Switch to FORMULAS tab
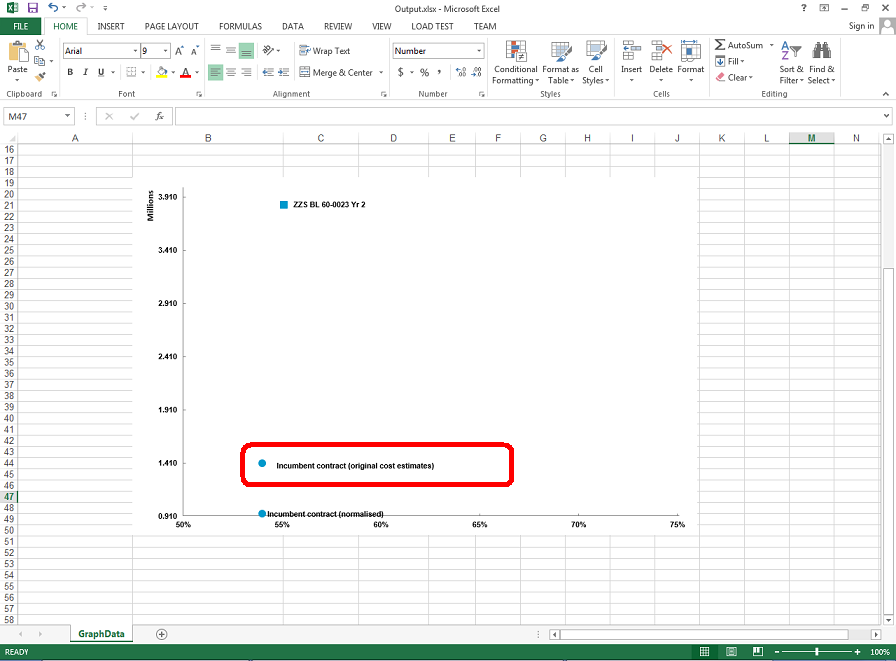 pos(241,26)
